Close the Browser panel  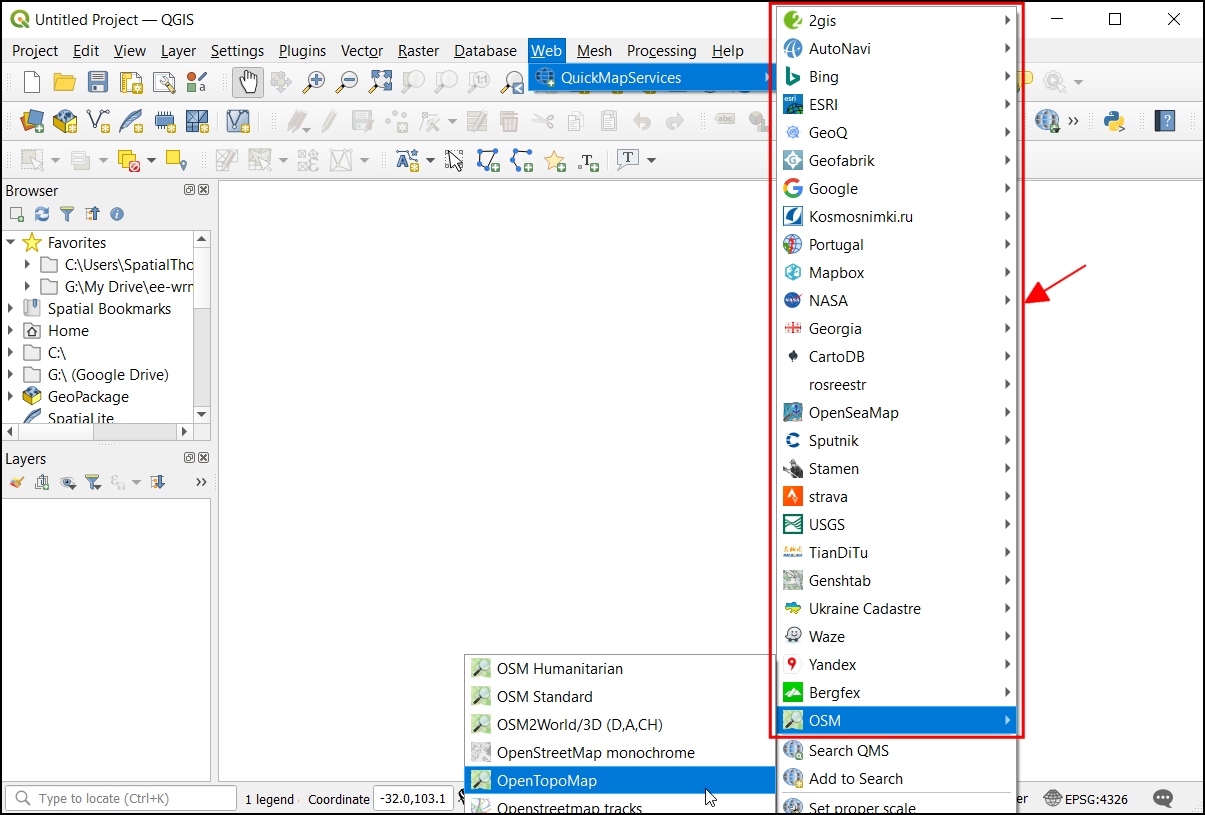(x=204, y=190)
